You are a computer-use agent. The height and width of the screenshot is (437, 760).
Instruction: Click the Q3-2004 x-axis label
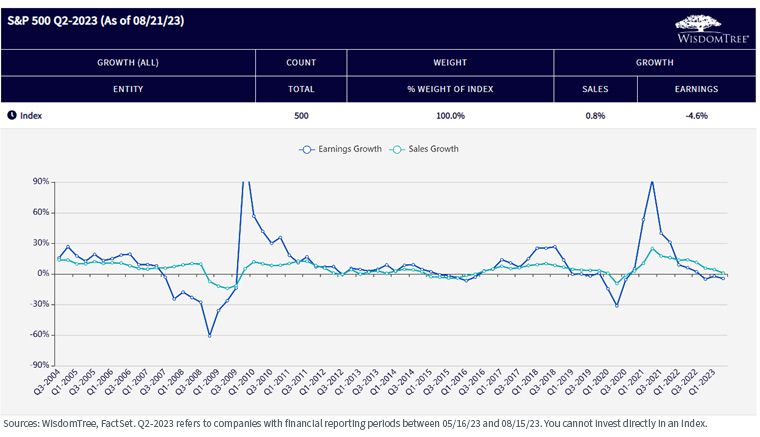tap(47, 382)
